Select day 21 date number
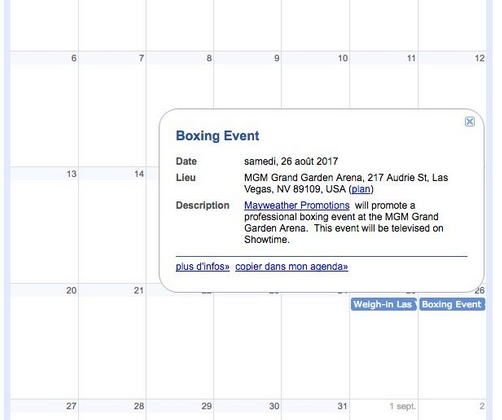Viewport: 502px width, 420px height. point(139,291)
